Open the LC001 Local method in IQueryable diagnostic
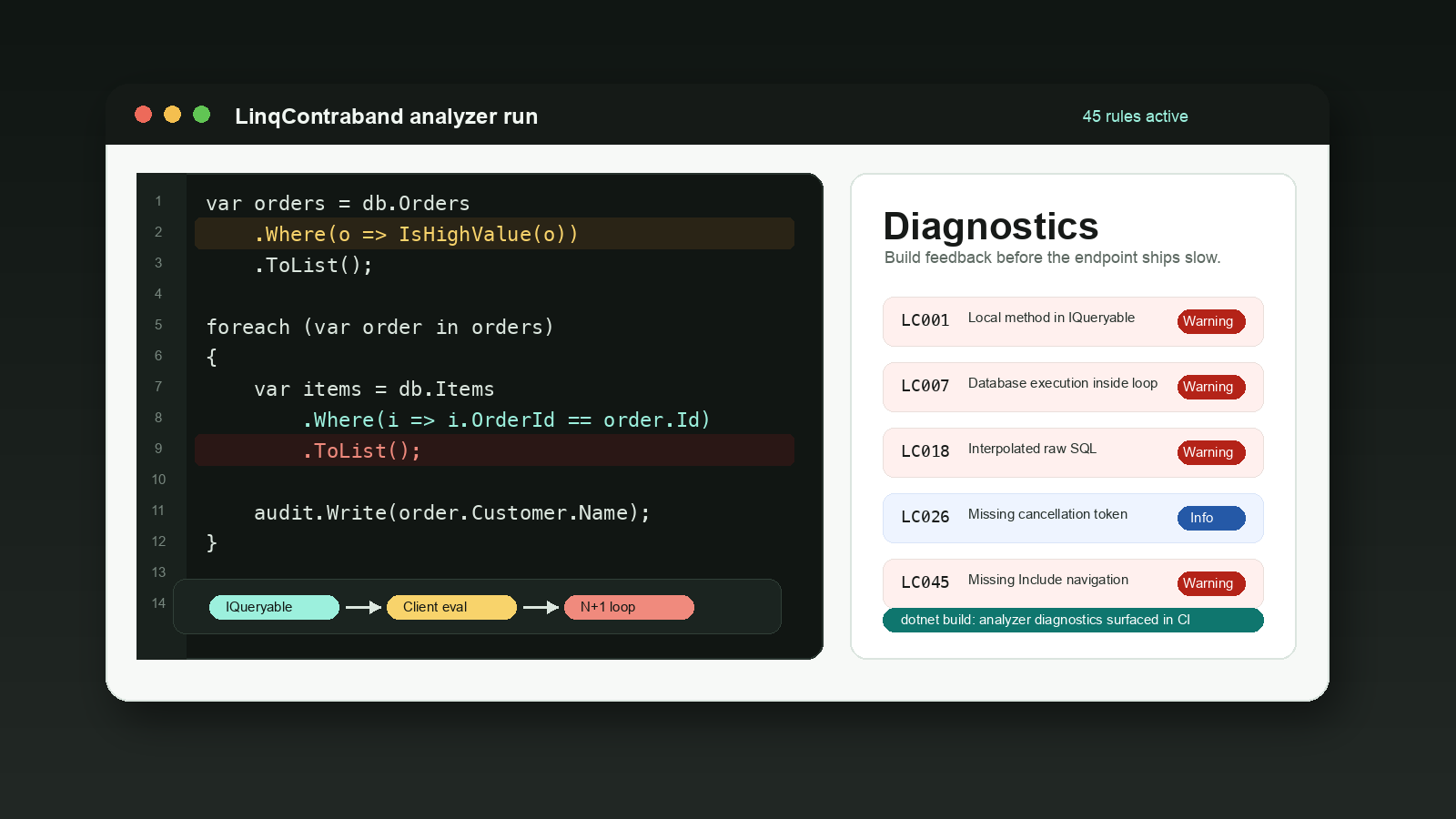 1073,321
